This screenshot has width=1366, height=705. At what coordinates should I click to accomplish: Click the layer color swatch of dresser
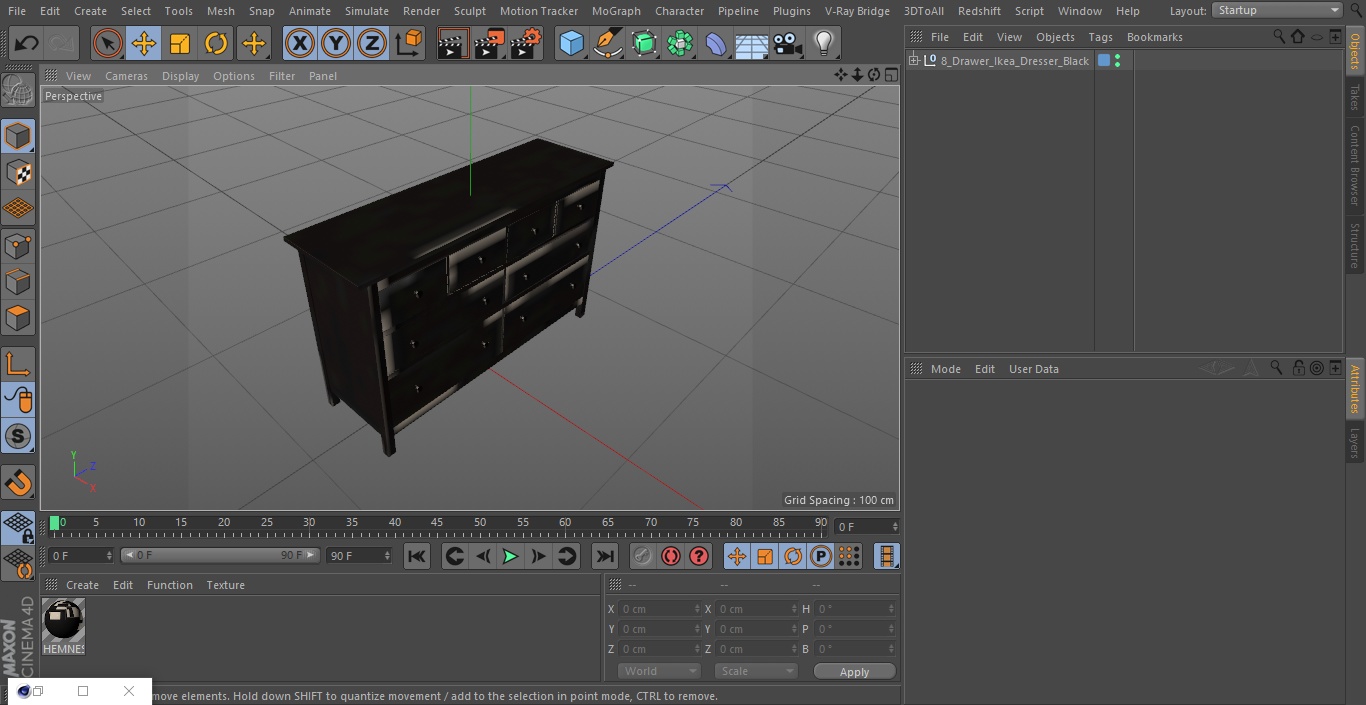click(x=1104, y=61)
